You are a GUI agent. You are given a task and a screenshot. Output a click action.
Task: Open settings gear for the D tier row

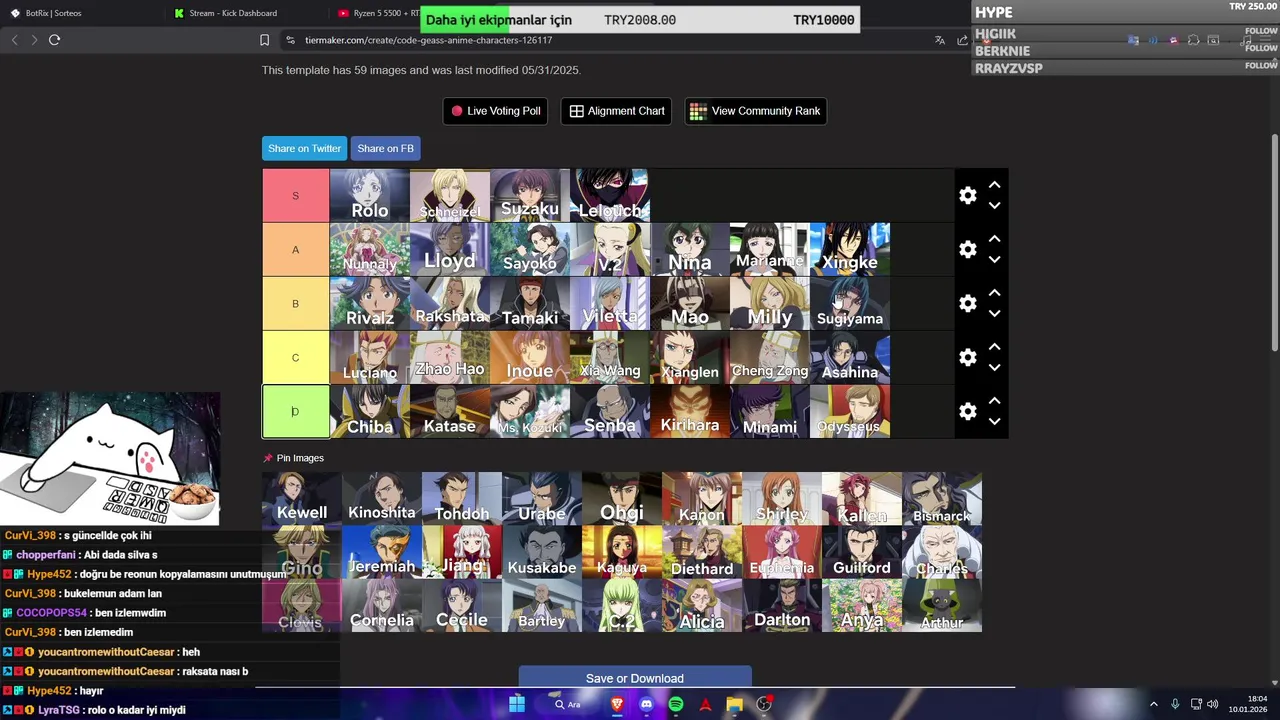pyautogui.click(x=967, y=412)
